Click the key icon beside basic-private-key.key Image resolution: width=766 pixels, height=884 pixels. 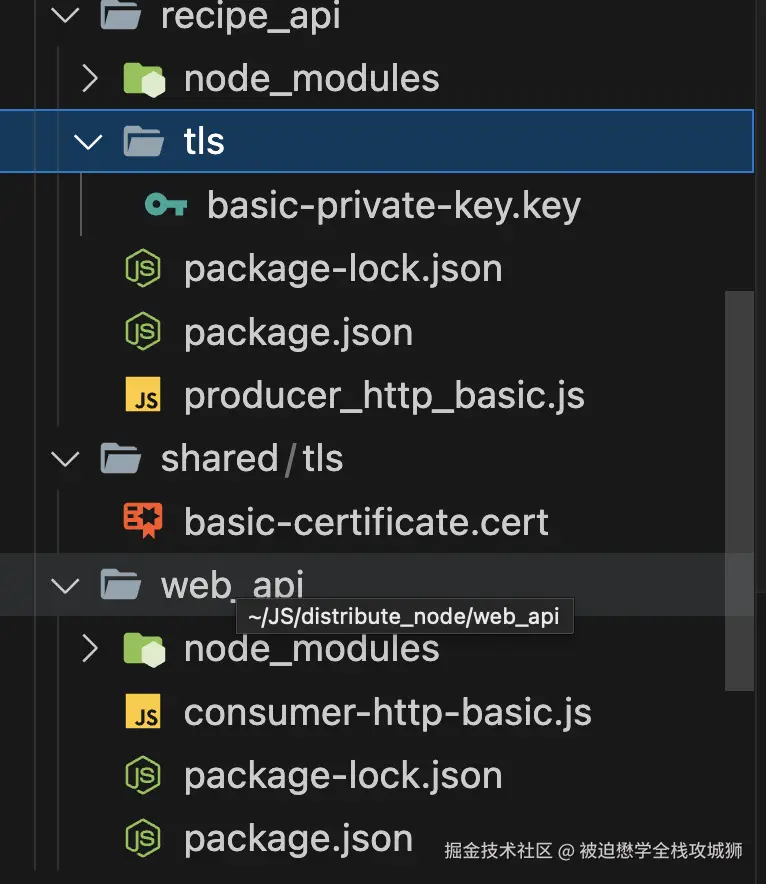click(165, 205)
